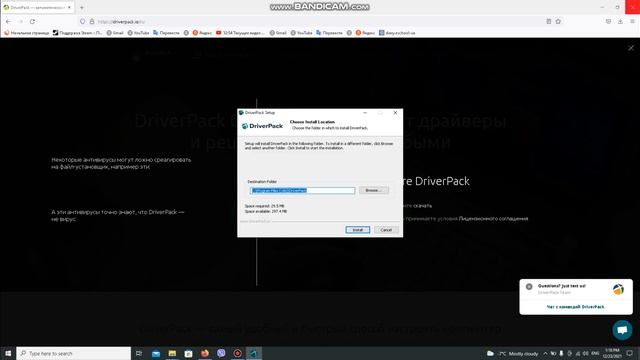Close the DriverPack browser tab

click(x=69, y=7)
